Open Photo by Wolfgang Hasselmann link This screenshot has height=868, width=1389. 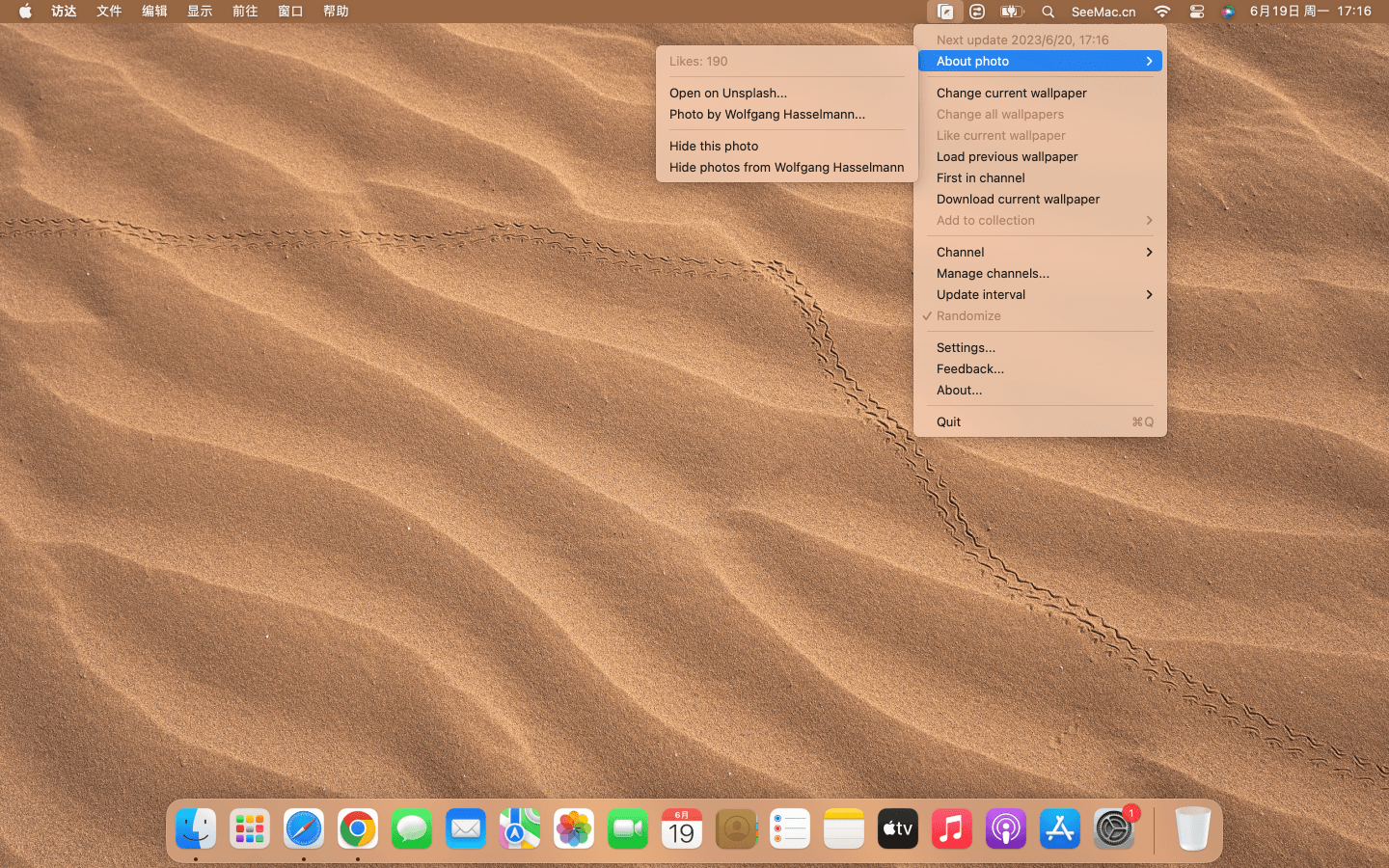(x=767, y=115)
